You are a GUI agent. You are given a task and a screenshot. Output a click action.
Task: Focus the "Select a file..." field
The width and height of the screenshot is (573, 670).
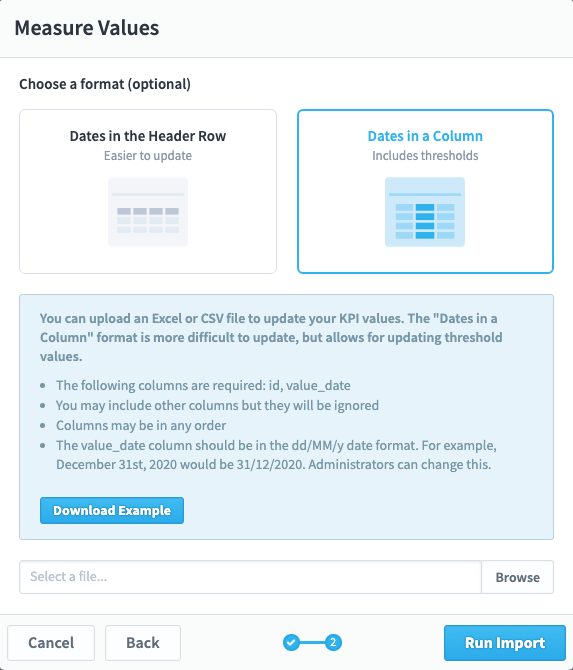pos(250,577)
